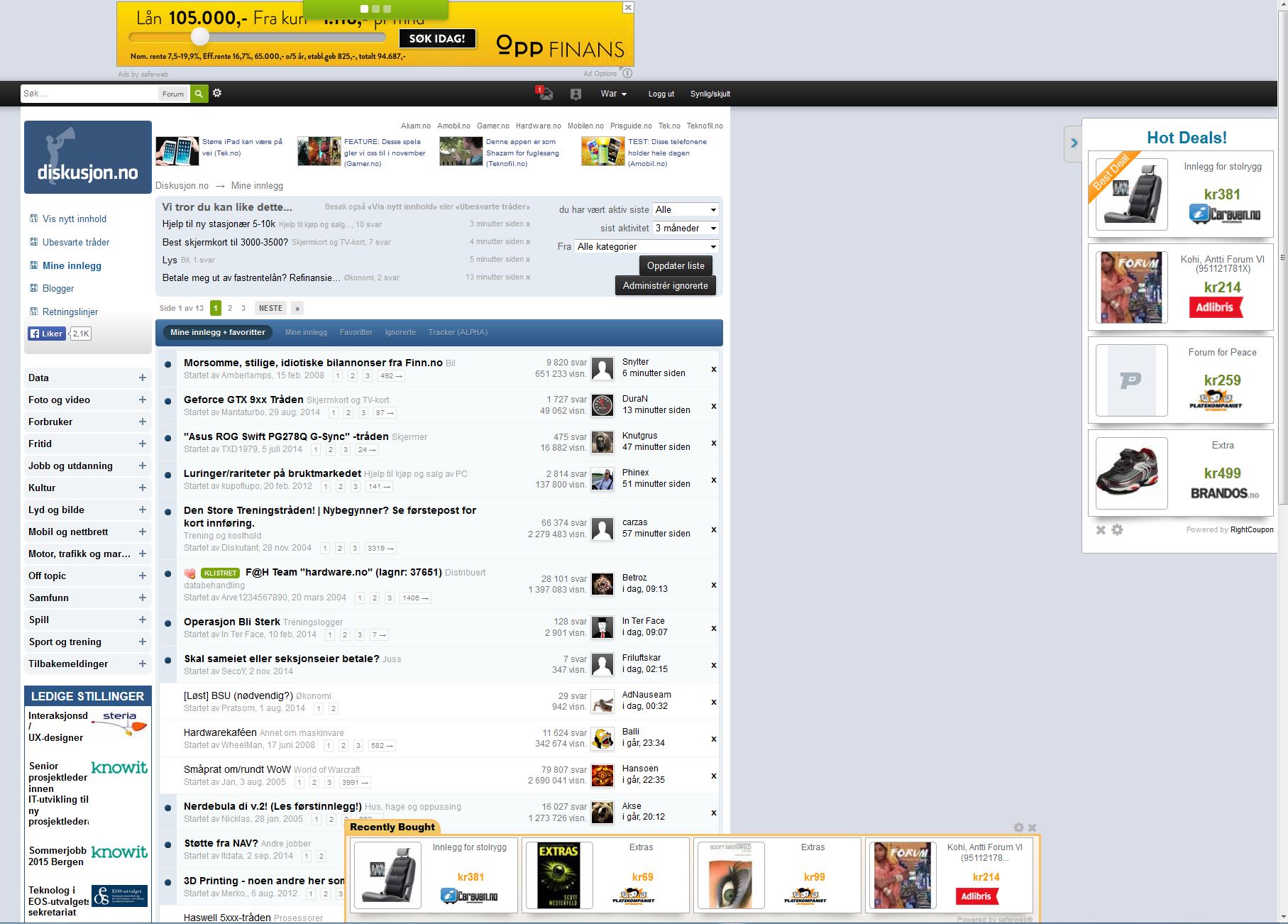Open Hot Deals widget settings gear
Screen dimensions: 1288x924
coord(1117,530)
